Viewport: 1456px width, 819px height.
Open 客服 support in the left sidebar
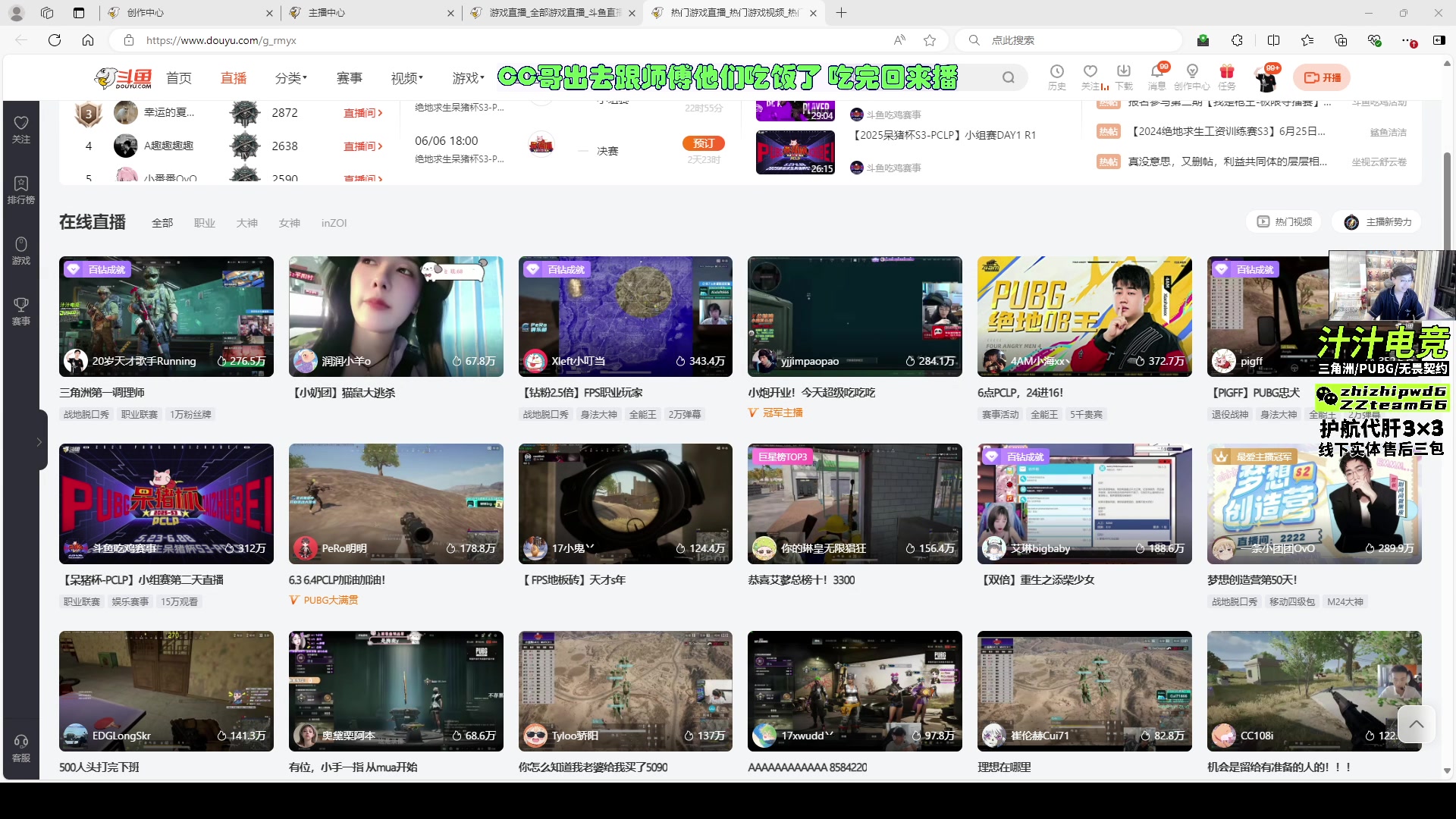(x=21, y=748)
